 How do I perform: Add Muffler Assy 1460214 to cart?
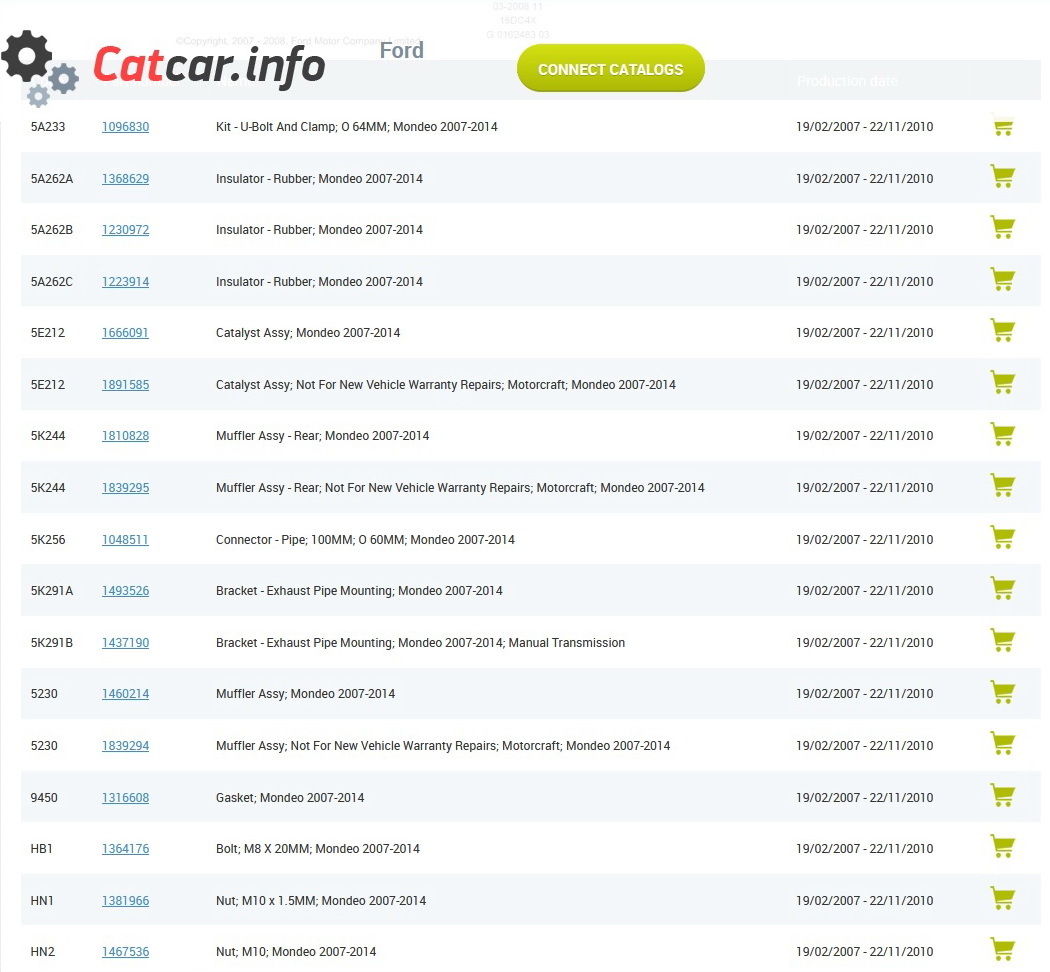pos(1002,692)
